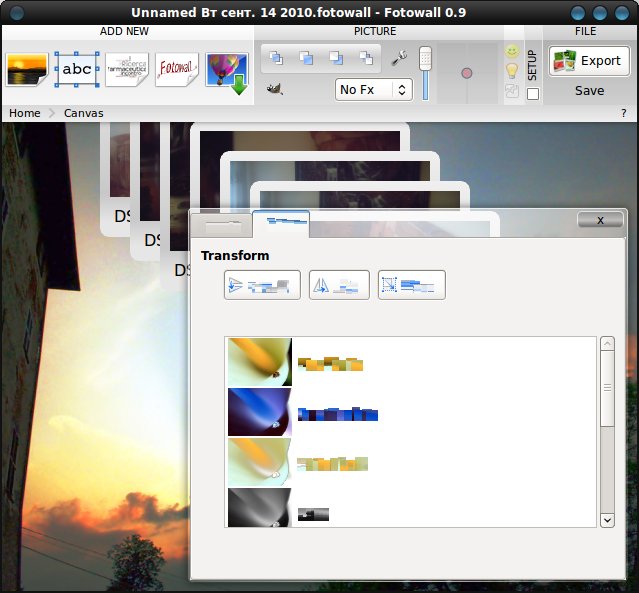Click the red dot on perspective pad
This screenshot has height=593, width=639.
tap(467, 73)
